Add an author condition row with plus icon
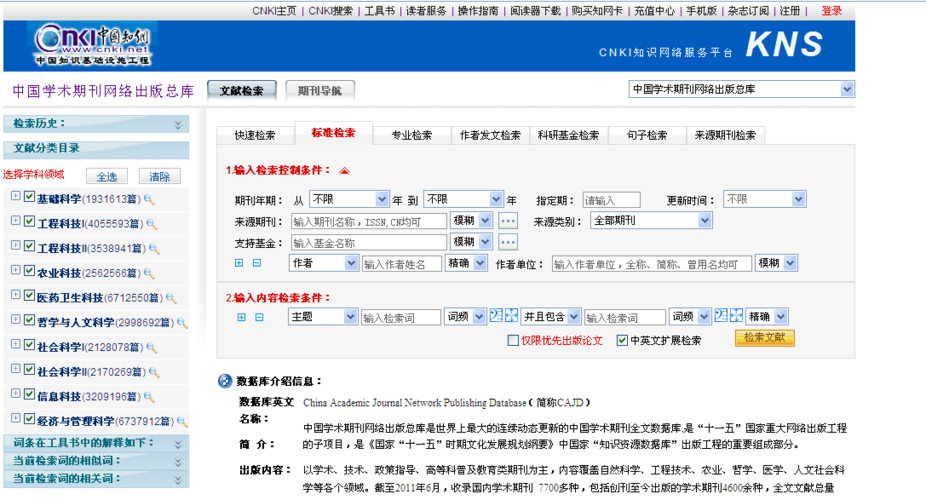 coord(239,263)
